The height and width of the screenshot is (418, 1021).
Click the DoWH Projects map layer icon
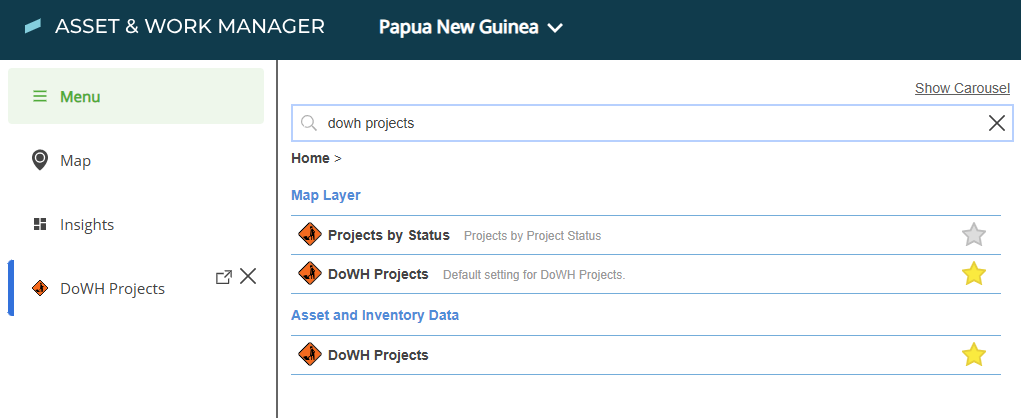pyautogui.click(x=310, y=274)
